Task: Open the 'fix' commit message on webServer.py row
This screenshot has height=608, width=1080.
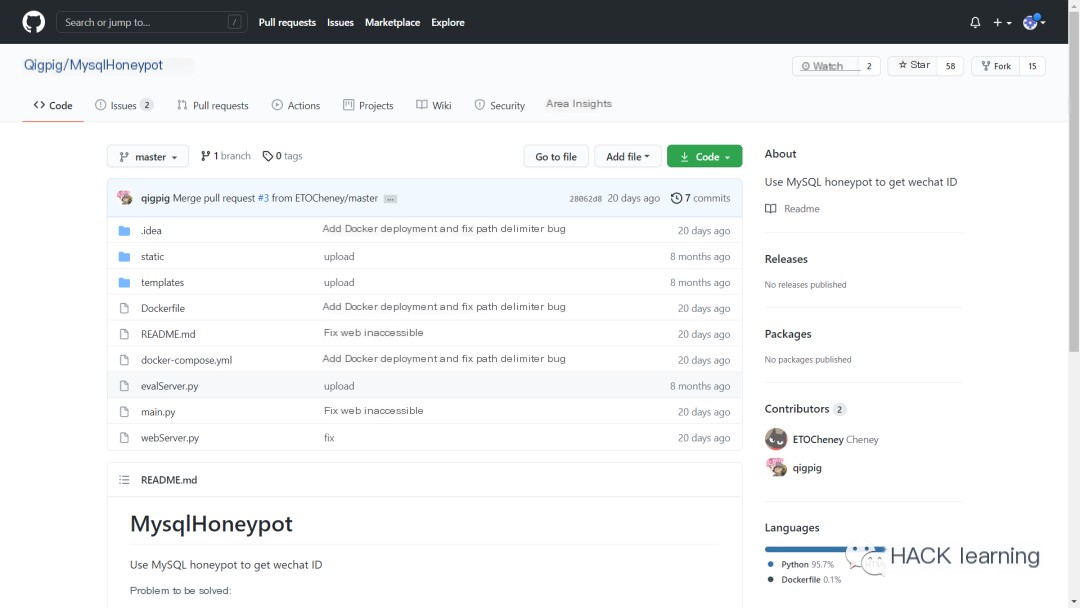Action: (x=329, y=438)
